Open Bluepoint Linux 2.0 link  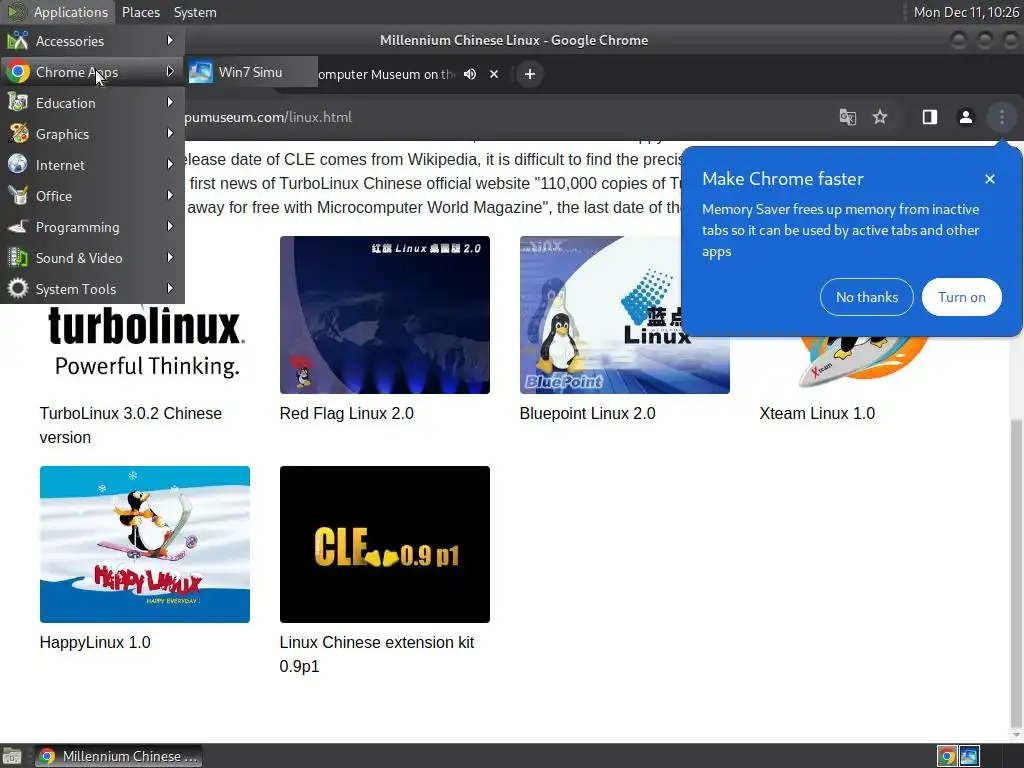[x=587, y=413]
